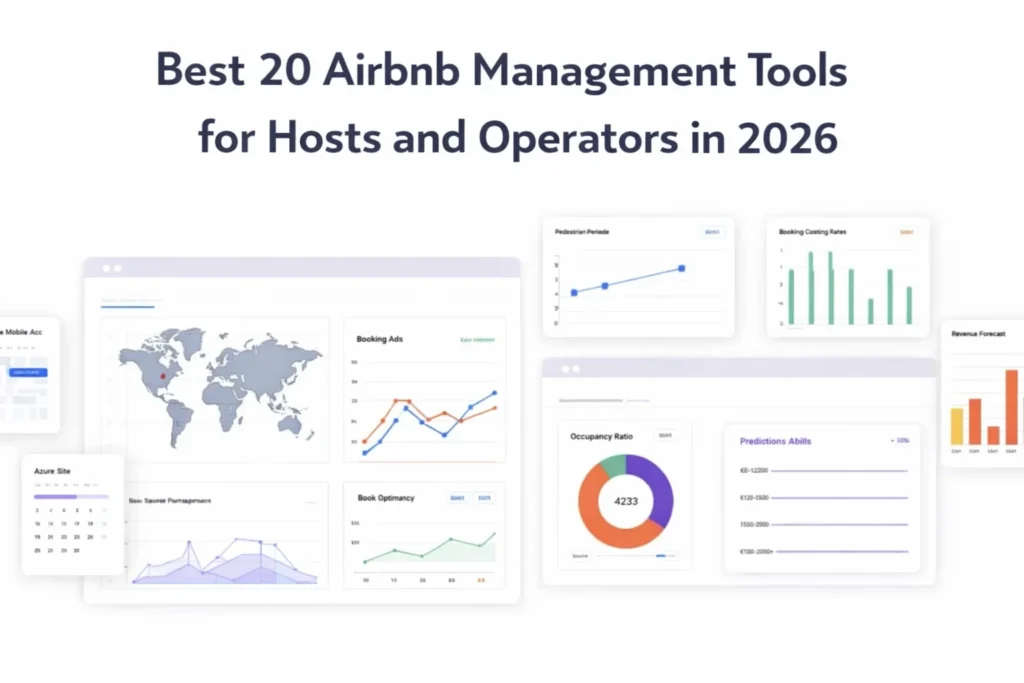The width and height of the screenshot is (1024, 683).
Task: Click the window dots on the main dashboard header
Action: coord(110,270)
